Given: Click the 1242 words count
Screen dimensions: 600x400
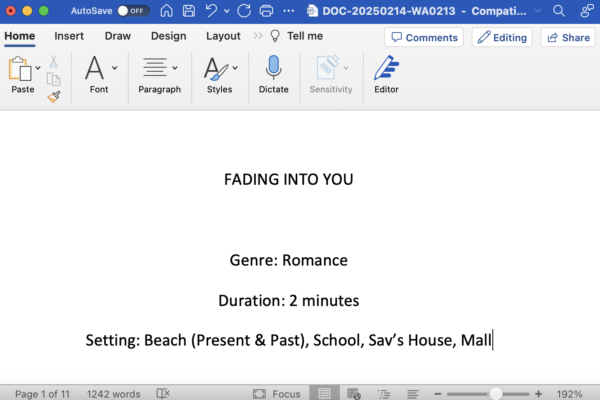Looking at the screenshot, I should (x=113, y=394).
